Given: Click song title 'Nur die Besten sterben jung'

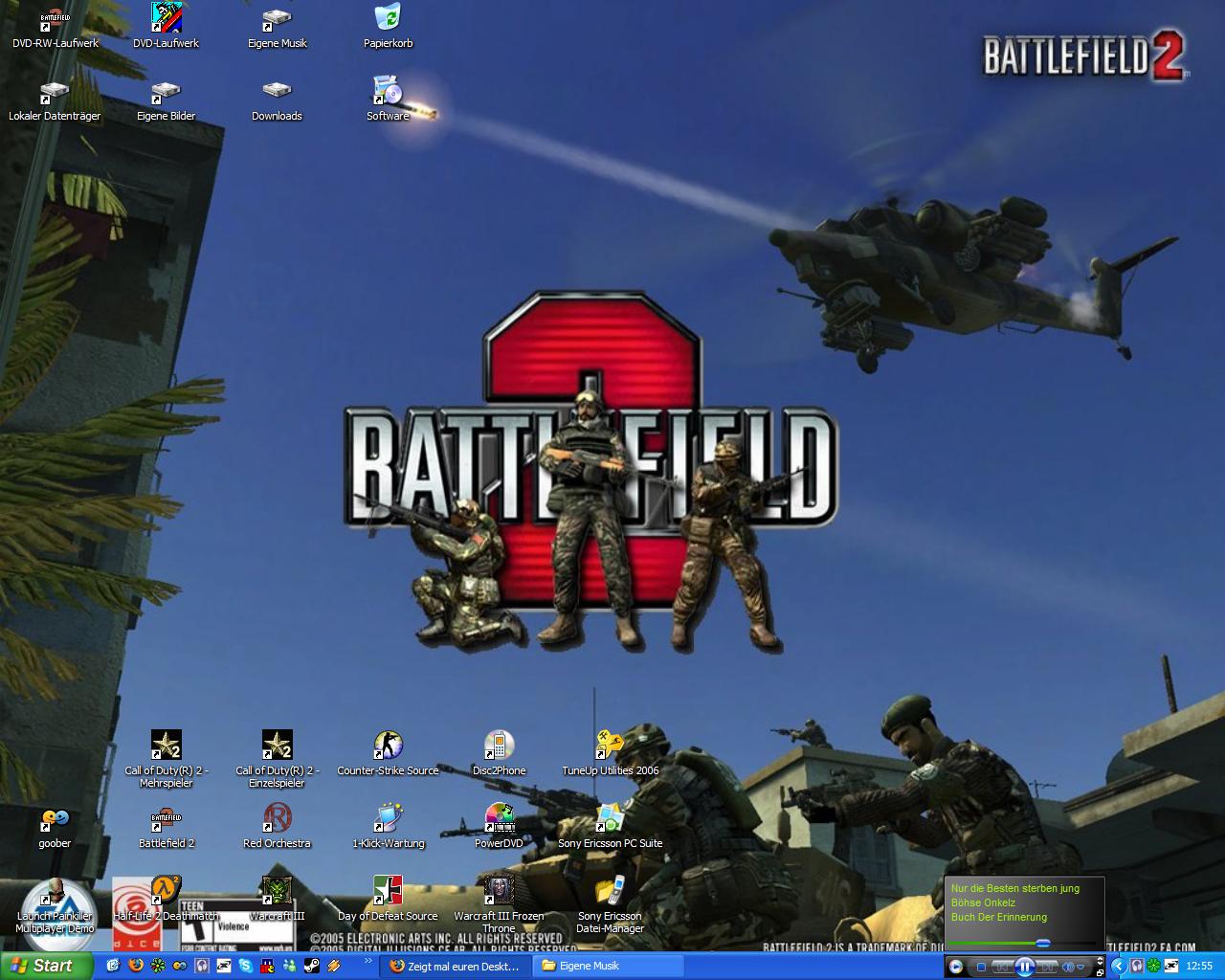Looking at the screenshot, I should pyautogui.click(x=1014, y=888).
